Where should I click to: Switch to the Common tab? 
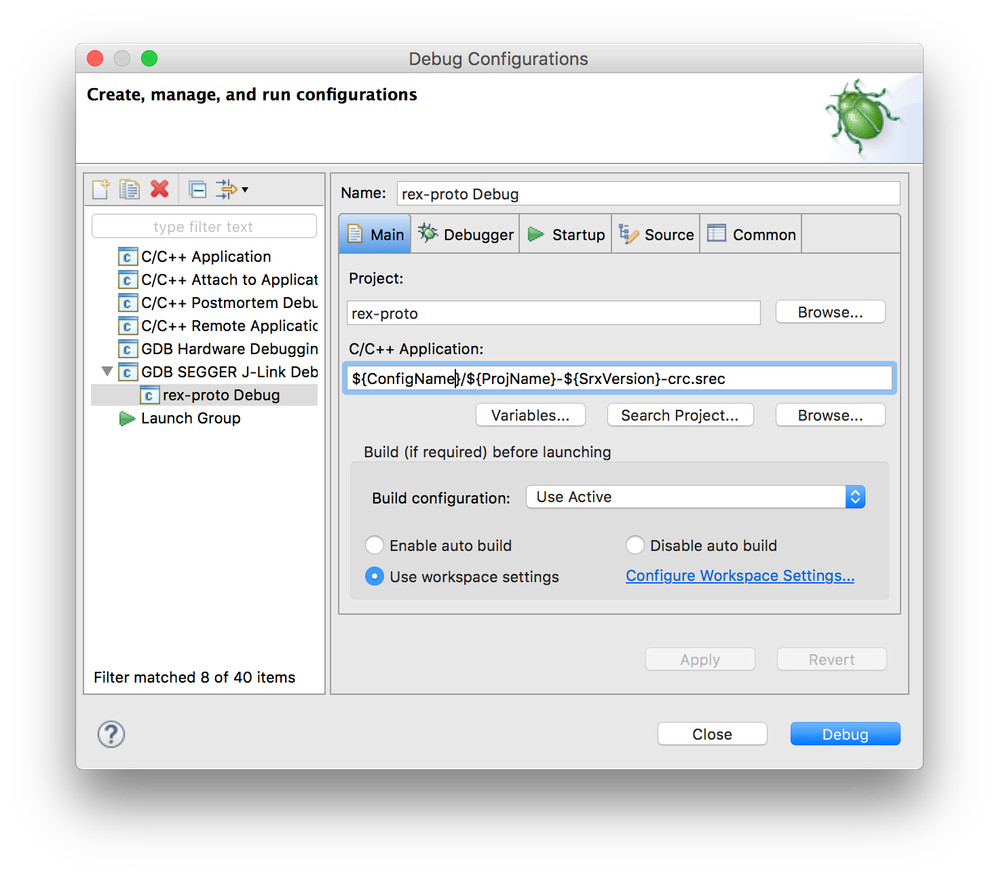tap(751, 233)
